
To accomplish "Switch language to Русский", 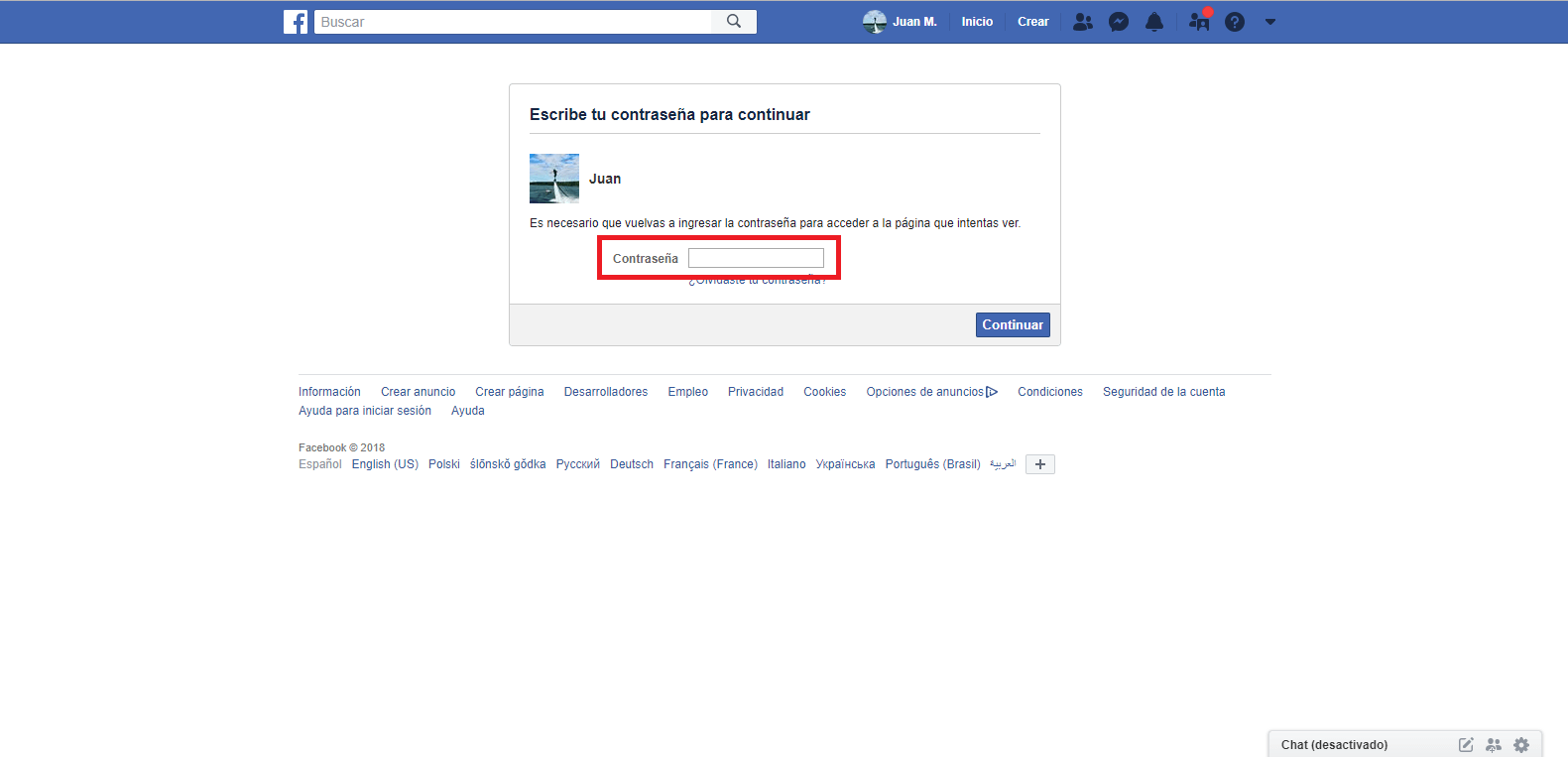I will (x=578, y=464).
